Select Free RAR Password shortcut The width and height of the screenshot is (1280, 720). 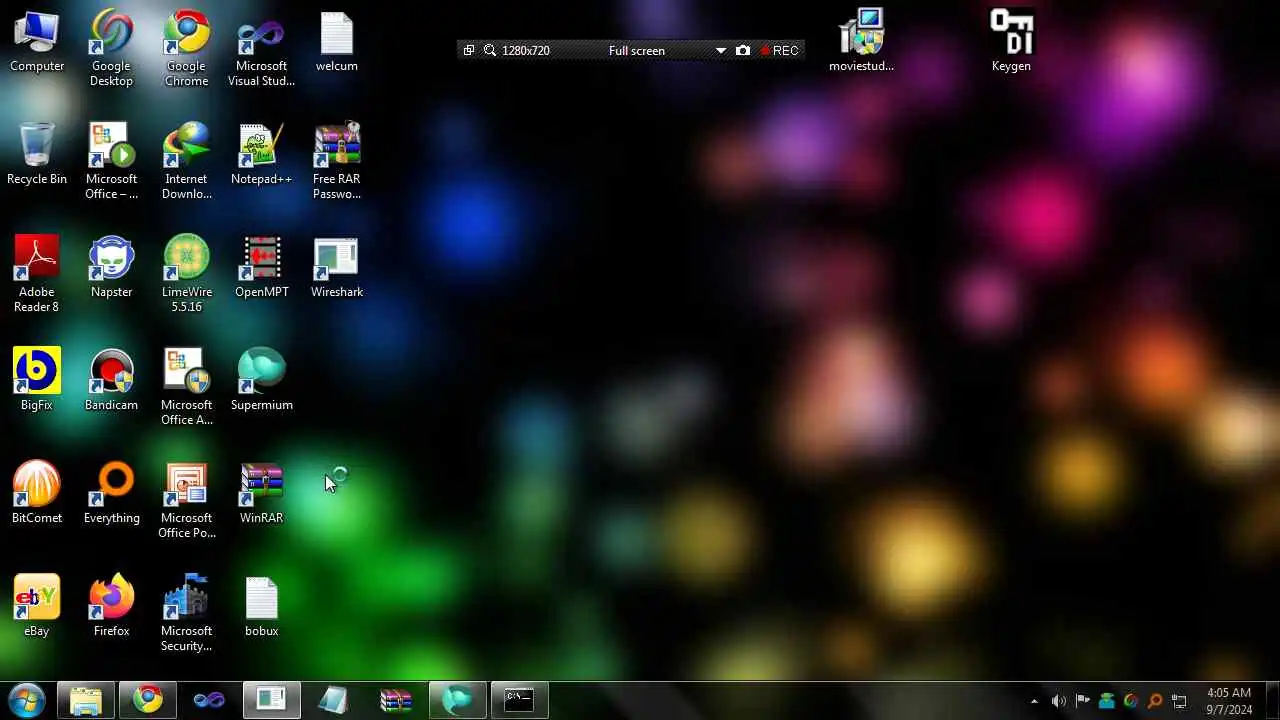[337, 162]
